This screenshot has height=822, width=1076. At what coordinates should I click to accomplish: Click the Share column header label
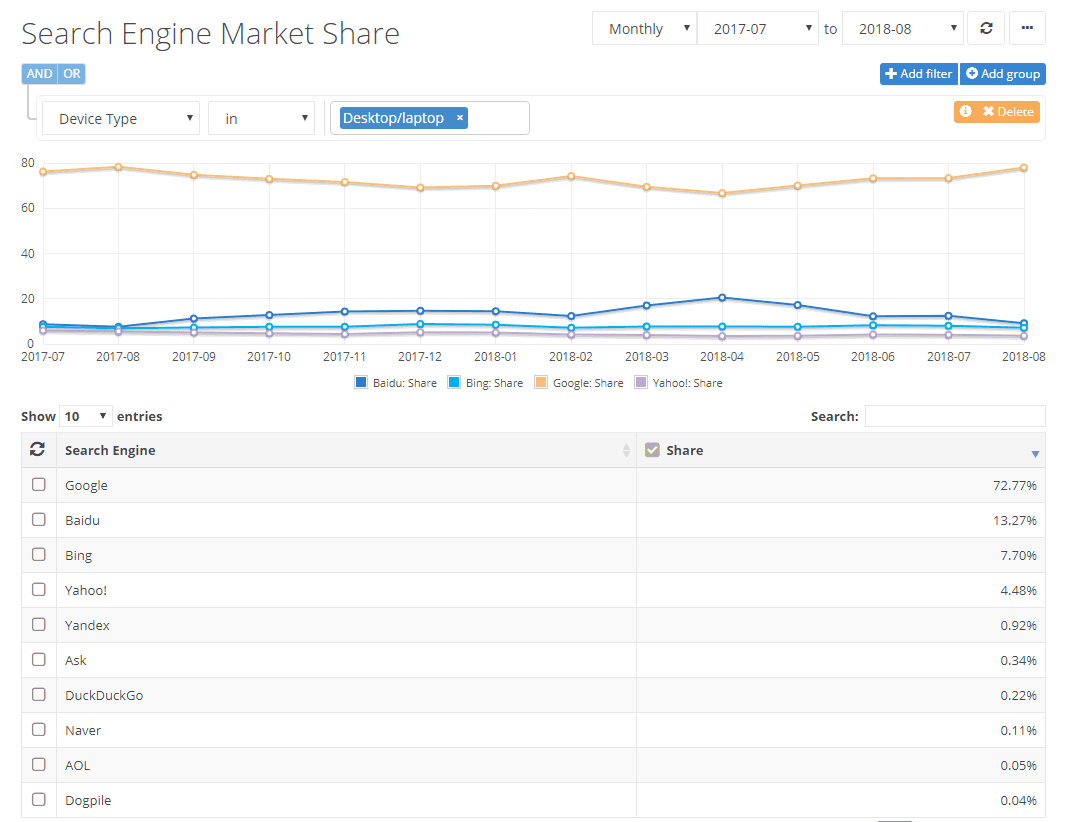(685, 450)
